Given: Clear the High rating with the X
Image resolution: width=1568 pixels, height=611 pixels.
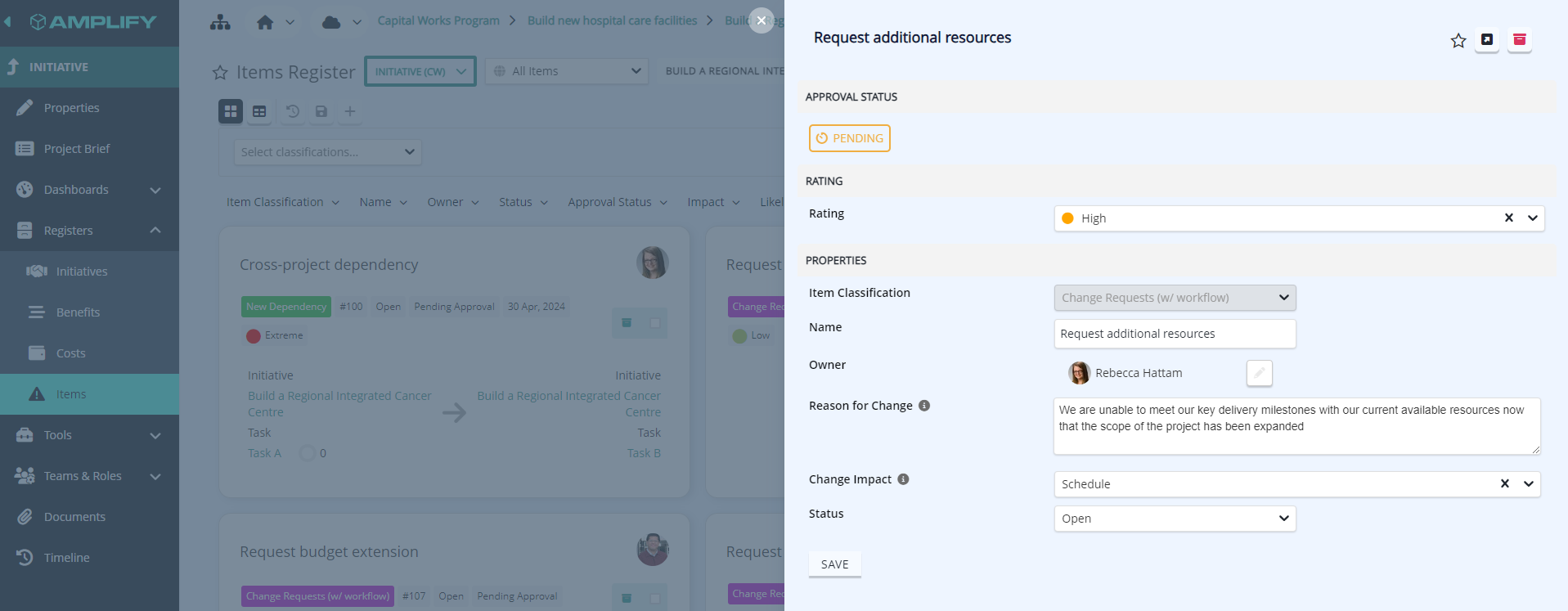Looking at the screenshot, I should coord(1508,218).
